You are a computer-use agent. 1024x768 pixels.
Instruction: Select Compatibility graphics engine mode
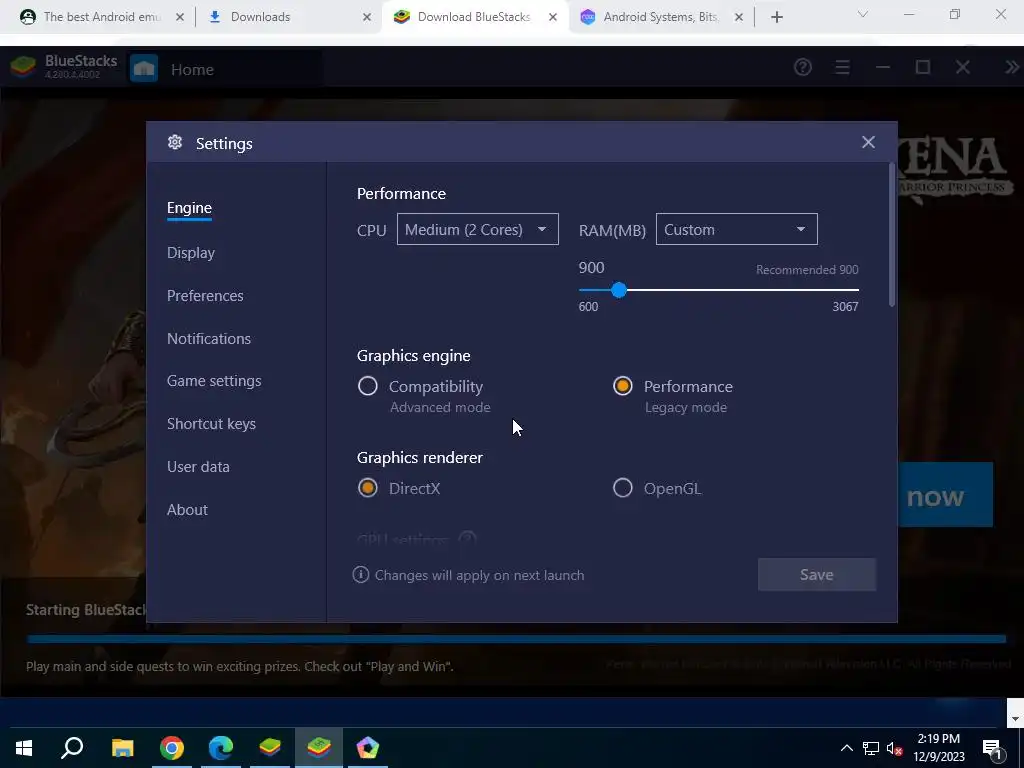click(x=368, y=386)
